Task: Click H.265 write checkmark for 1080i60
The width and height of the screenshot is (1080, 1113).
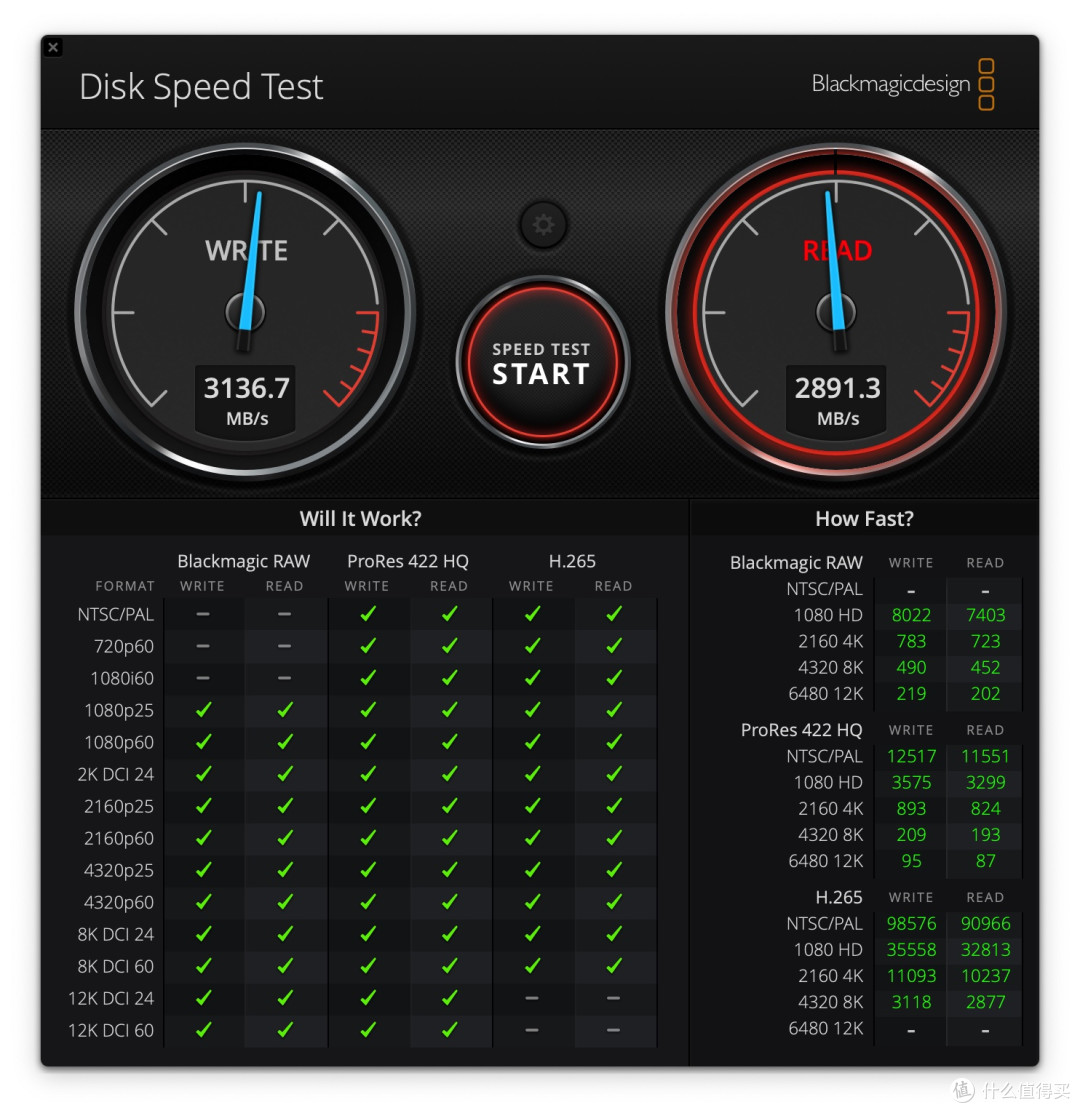Action: [532, 678]
